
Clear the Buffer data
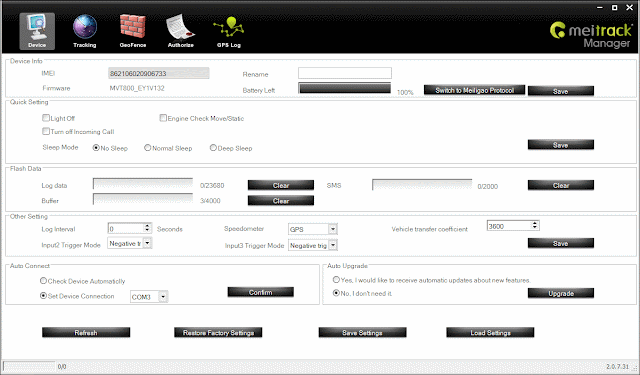coord(281,201)
